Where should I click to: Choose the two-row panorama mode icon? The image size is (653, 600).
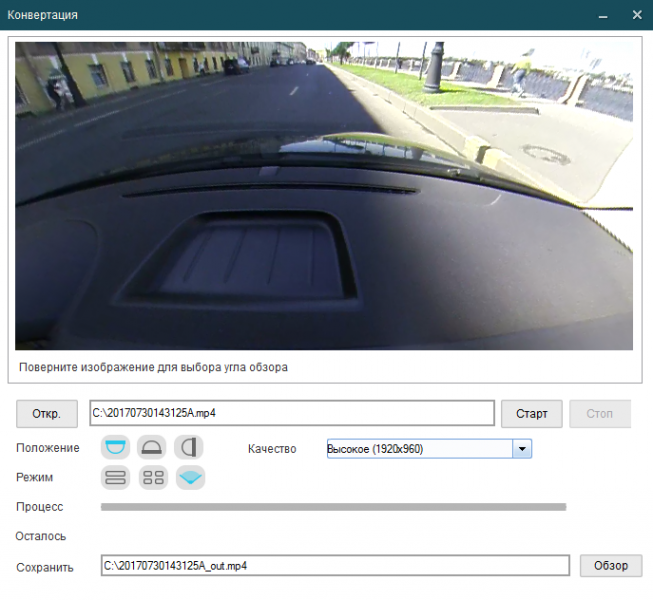click(x=115, y=477)
